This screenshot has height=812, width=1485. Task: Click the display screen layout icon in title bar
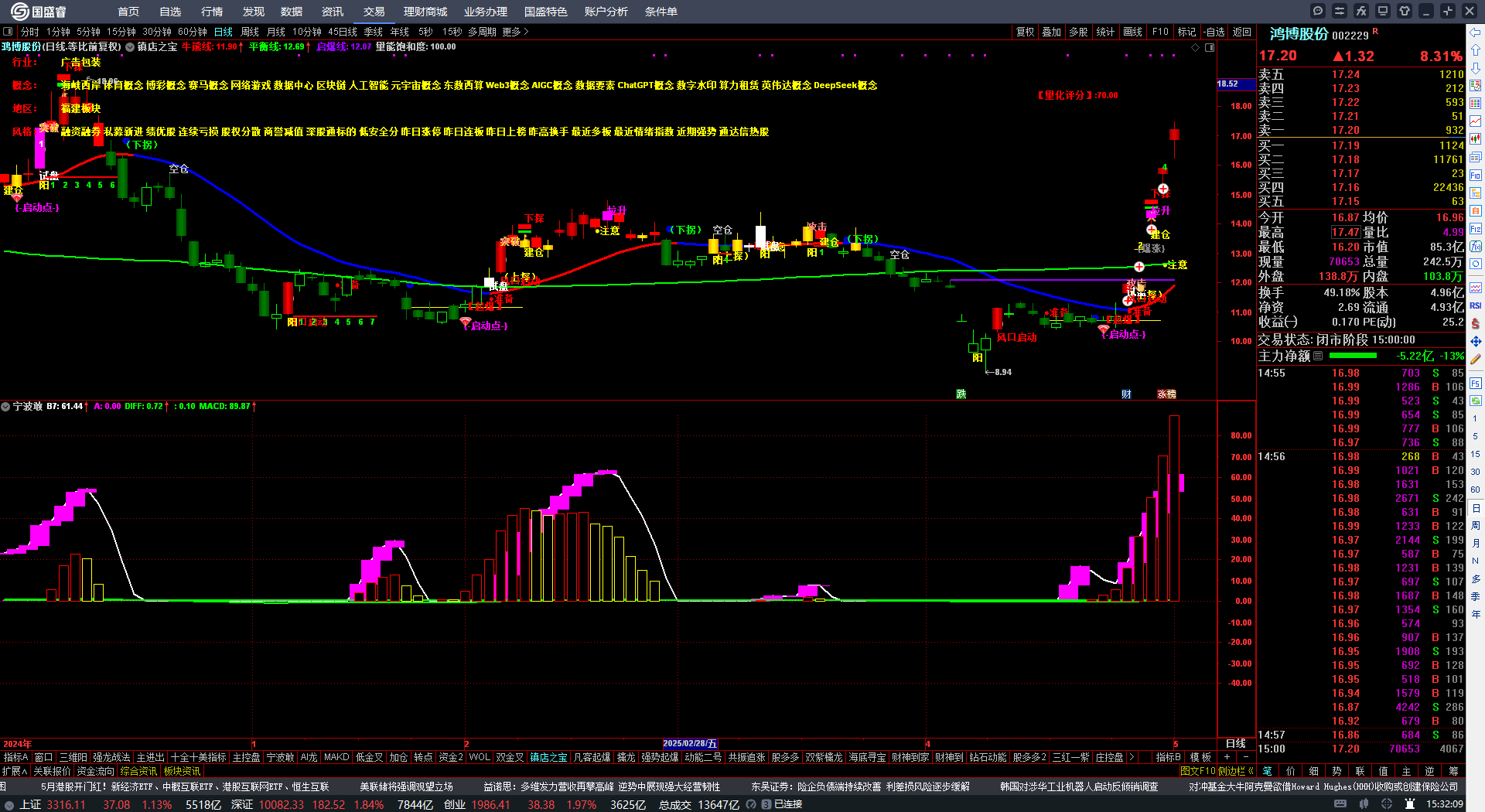pos(1383,11)
